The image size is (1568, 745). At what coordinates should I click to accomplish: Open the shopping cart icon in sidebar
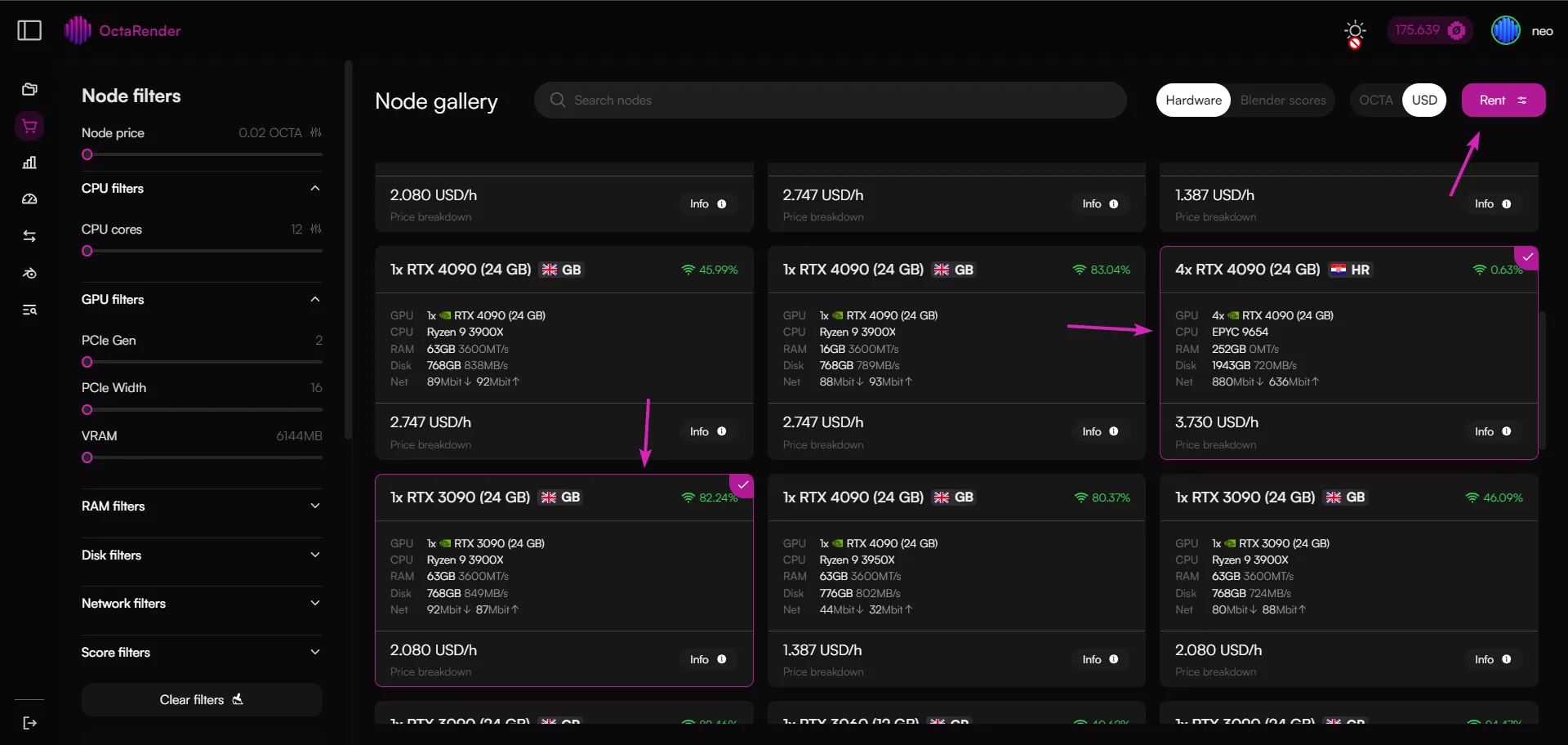pos(29,126)
